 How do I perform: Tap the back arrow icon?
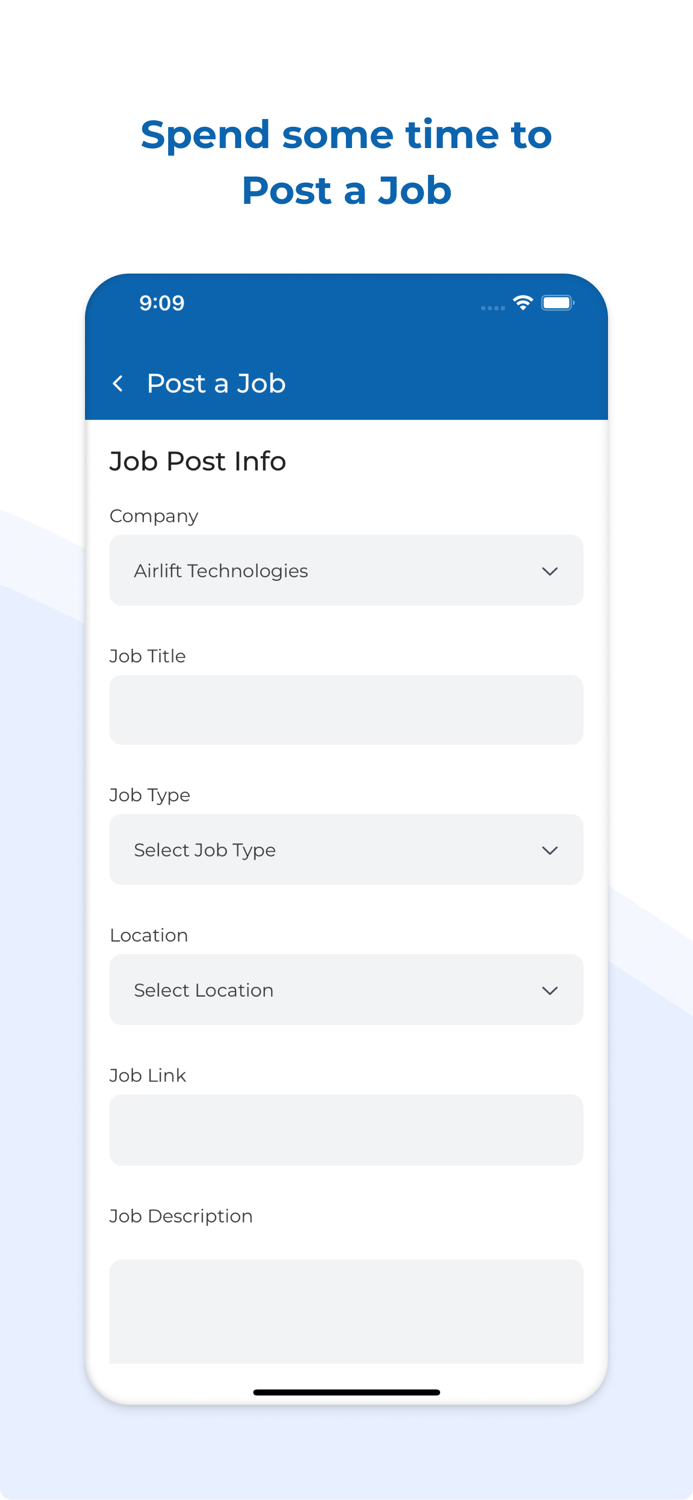point(117,383)
